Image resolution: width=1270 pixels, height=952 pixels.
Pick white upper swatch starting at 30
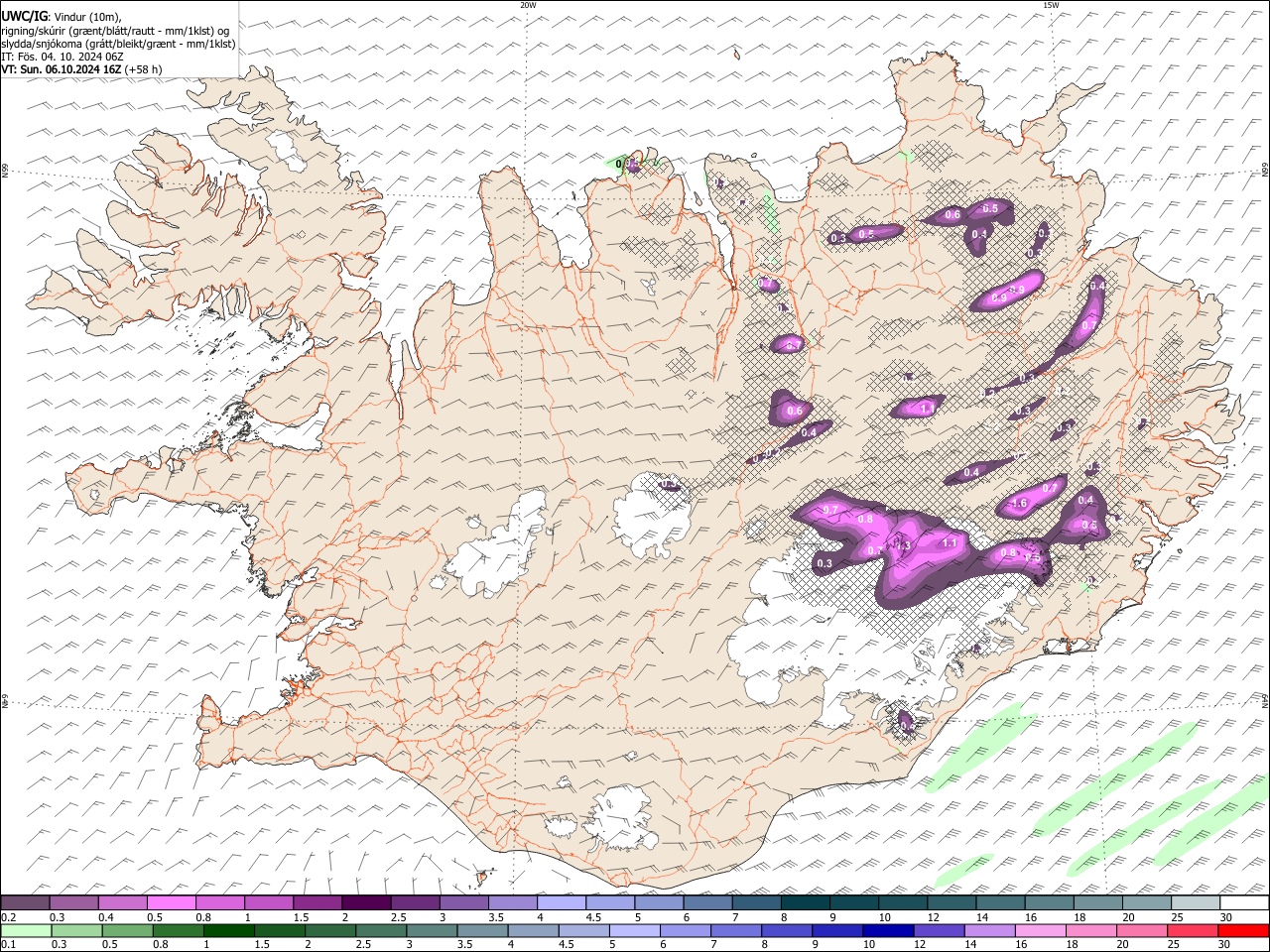tap(1245, 902)
